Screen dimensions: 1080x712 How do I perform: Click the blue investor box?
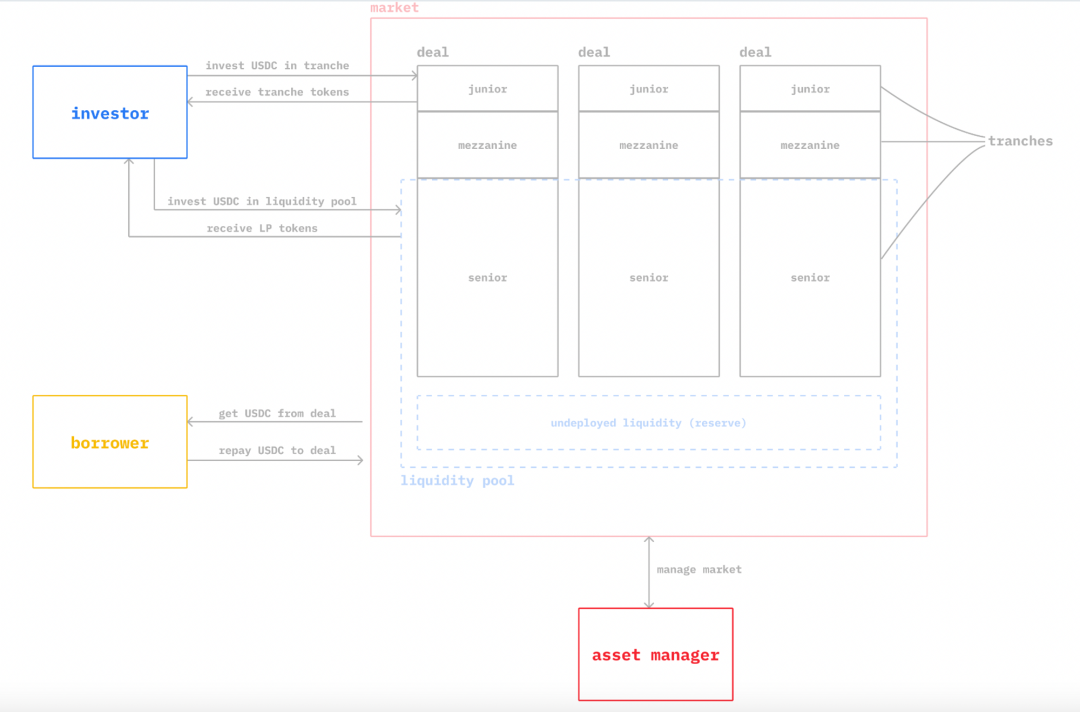110,113
